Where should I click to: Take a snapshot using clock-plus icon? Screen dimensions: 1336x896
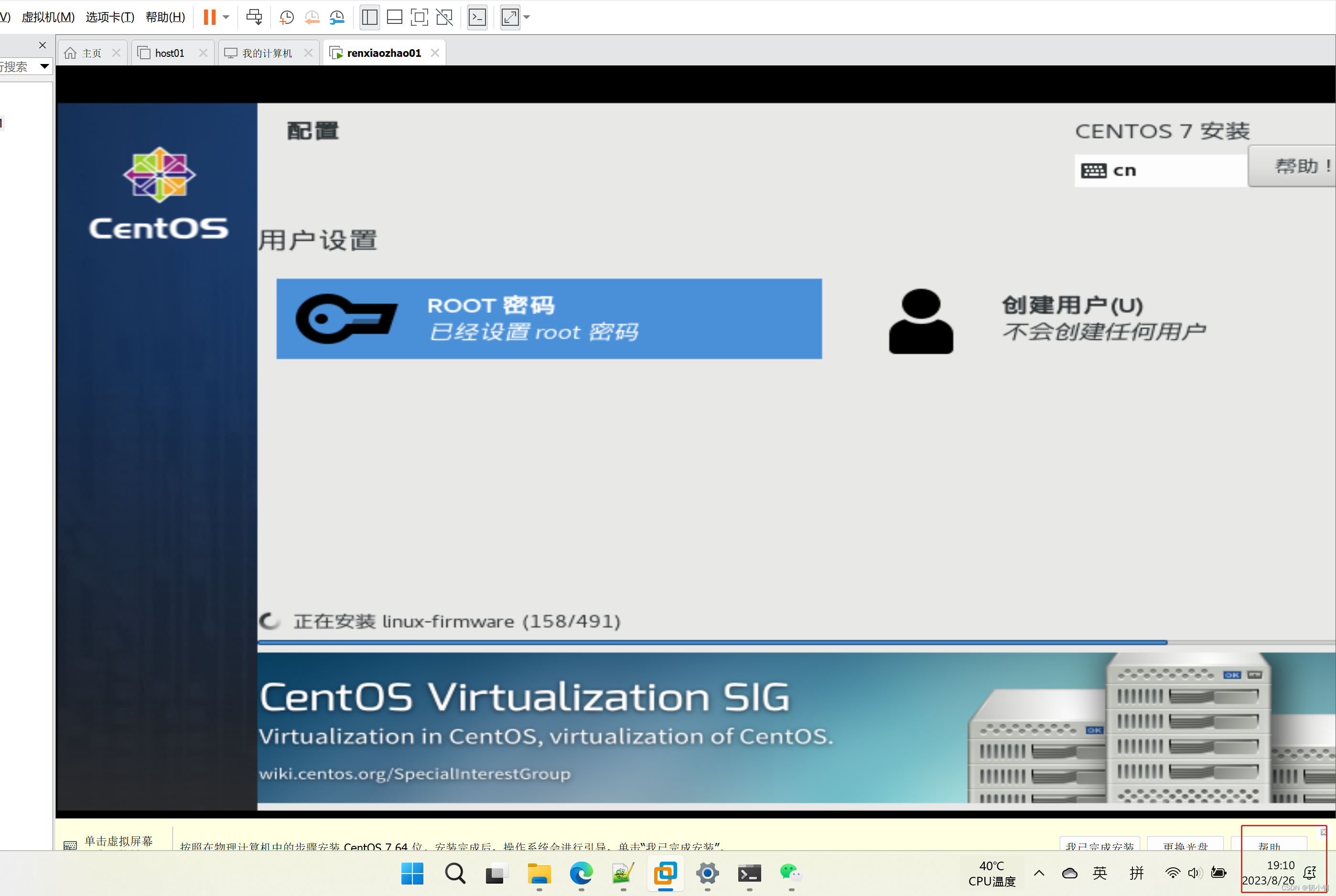286,17
